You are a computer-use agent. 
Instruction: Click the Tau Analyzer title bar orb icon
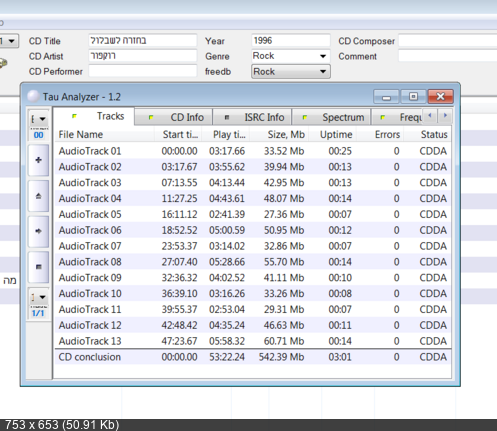click(33, 96)
